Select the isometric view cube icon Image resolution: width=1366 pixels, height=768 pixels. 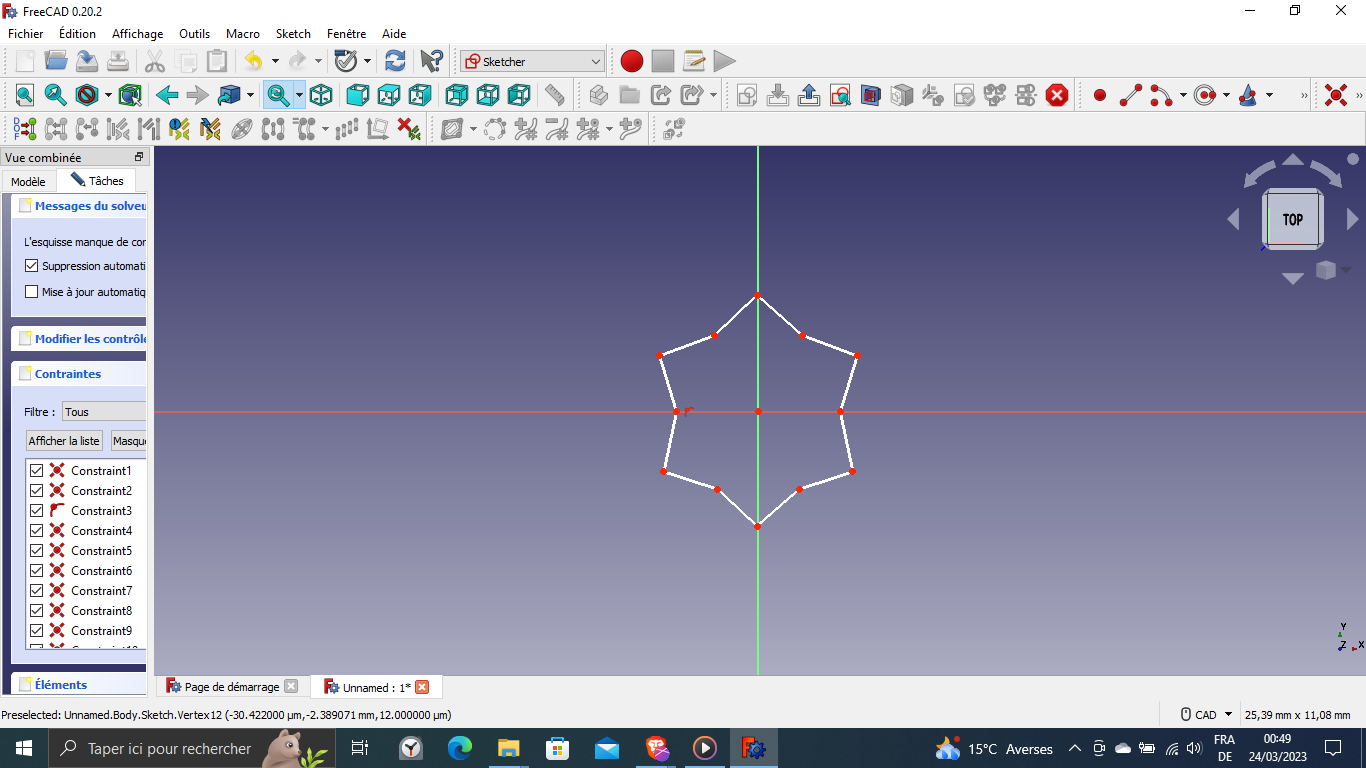tap(321, 95)
